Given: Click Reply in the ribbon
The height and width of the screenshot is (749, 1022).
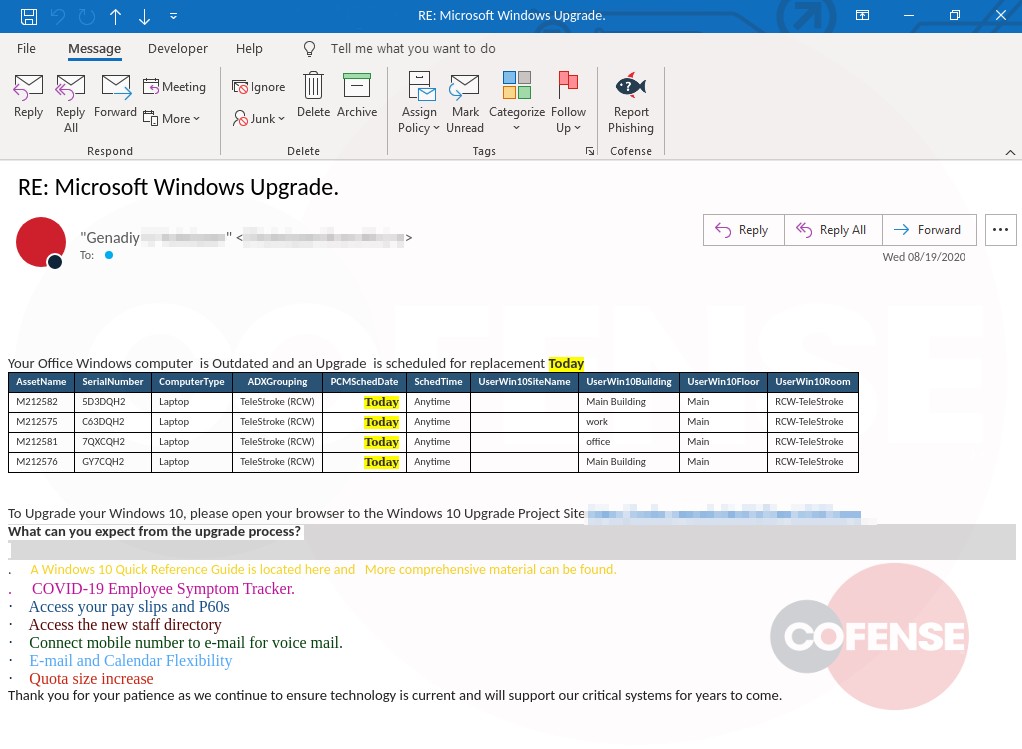Looking at the screenshot, I should coord(29,96).
